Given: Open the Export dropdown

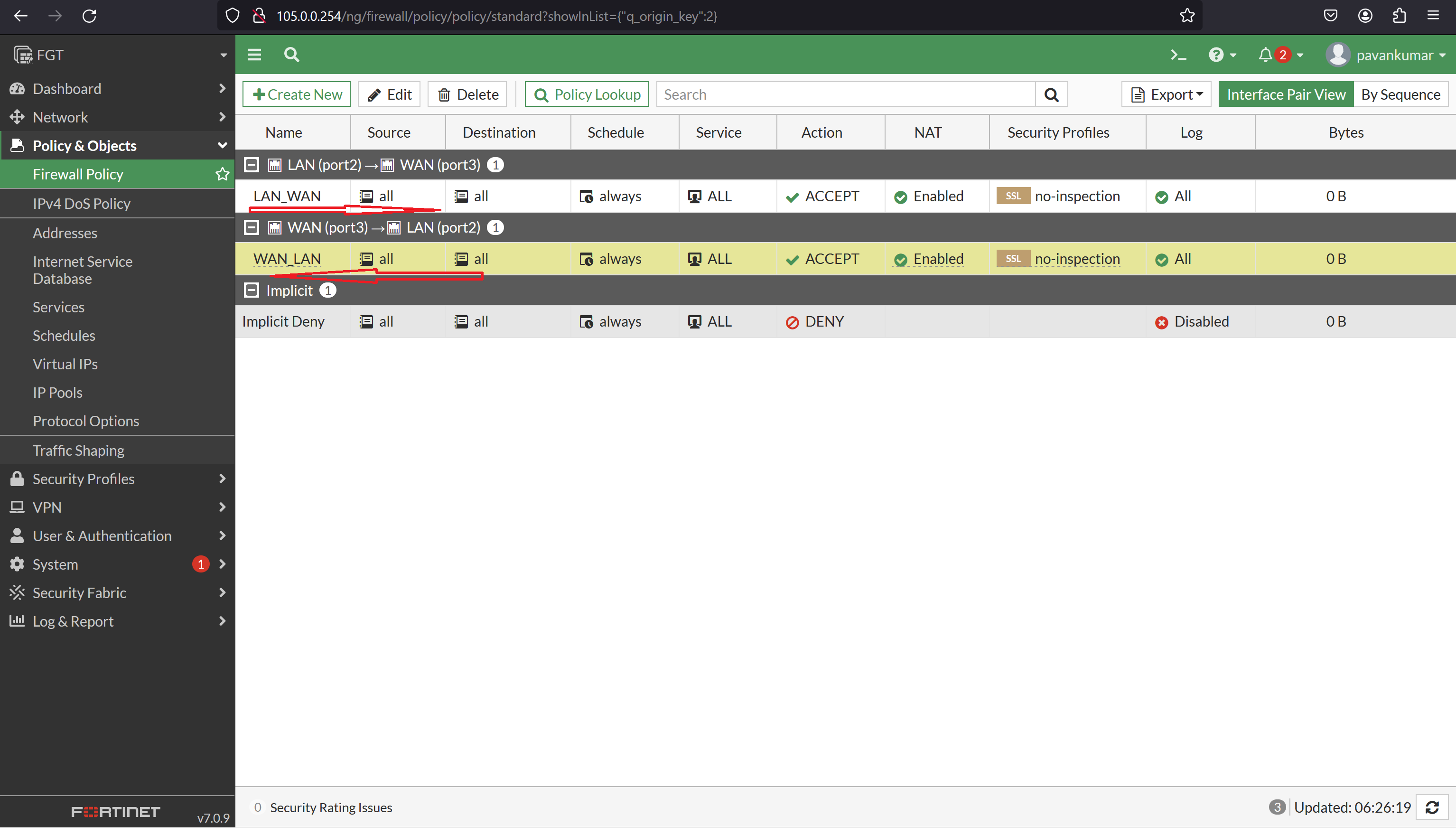Looking at the screenshot, I should (x=1166, y=94).
